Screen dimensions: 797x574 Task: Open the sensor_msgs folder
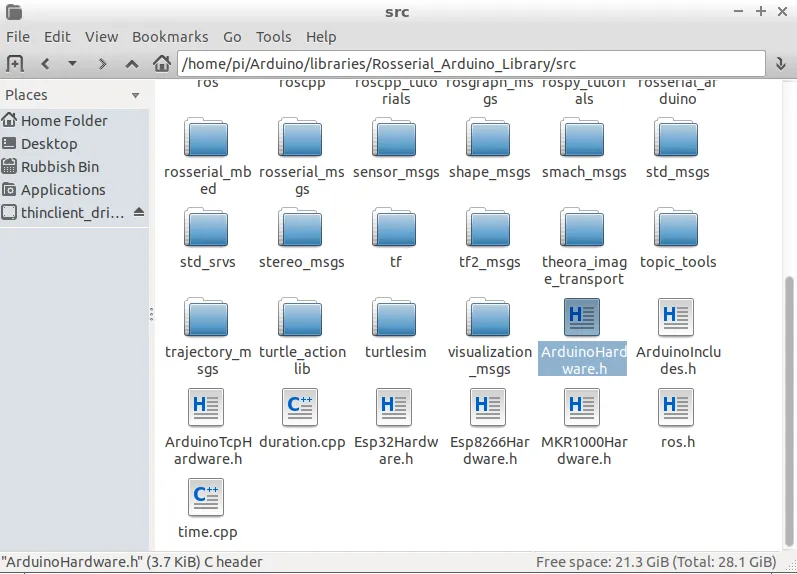click(395, 138)
